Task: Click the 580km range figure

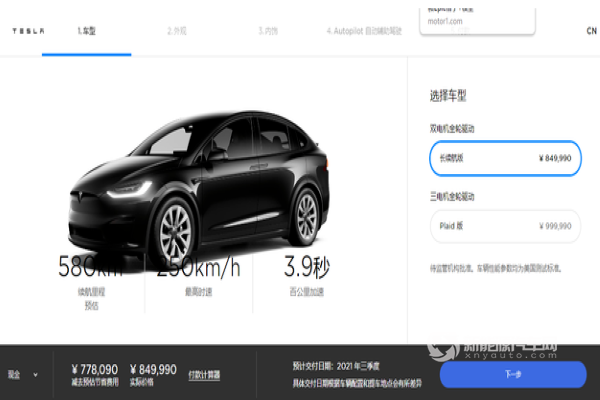Action: pos(91,267)
